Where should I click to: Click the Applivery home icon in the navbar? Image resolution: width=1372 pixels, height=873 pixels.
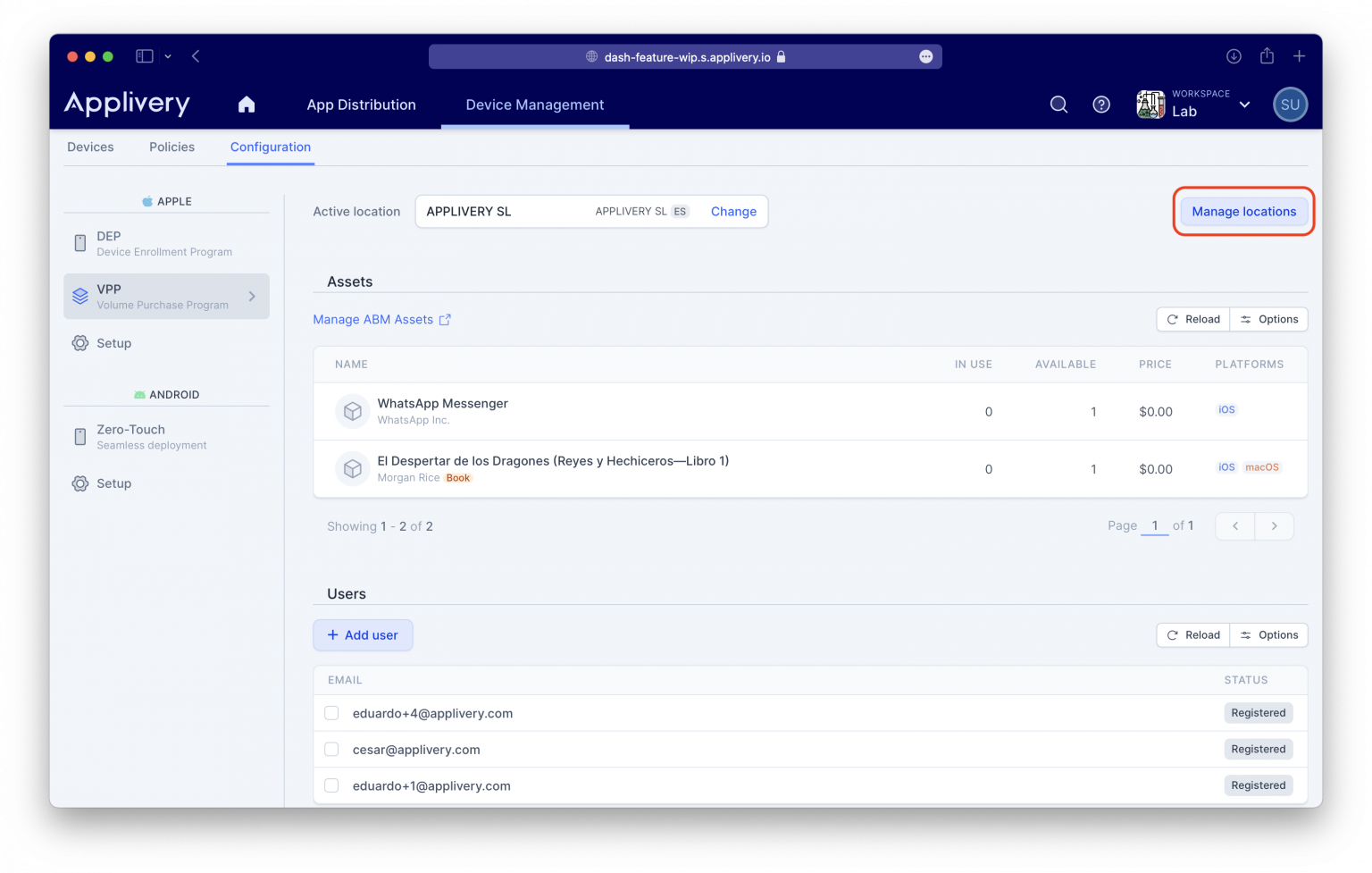(x=247, y=105)
